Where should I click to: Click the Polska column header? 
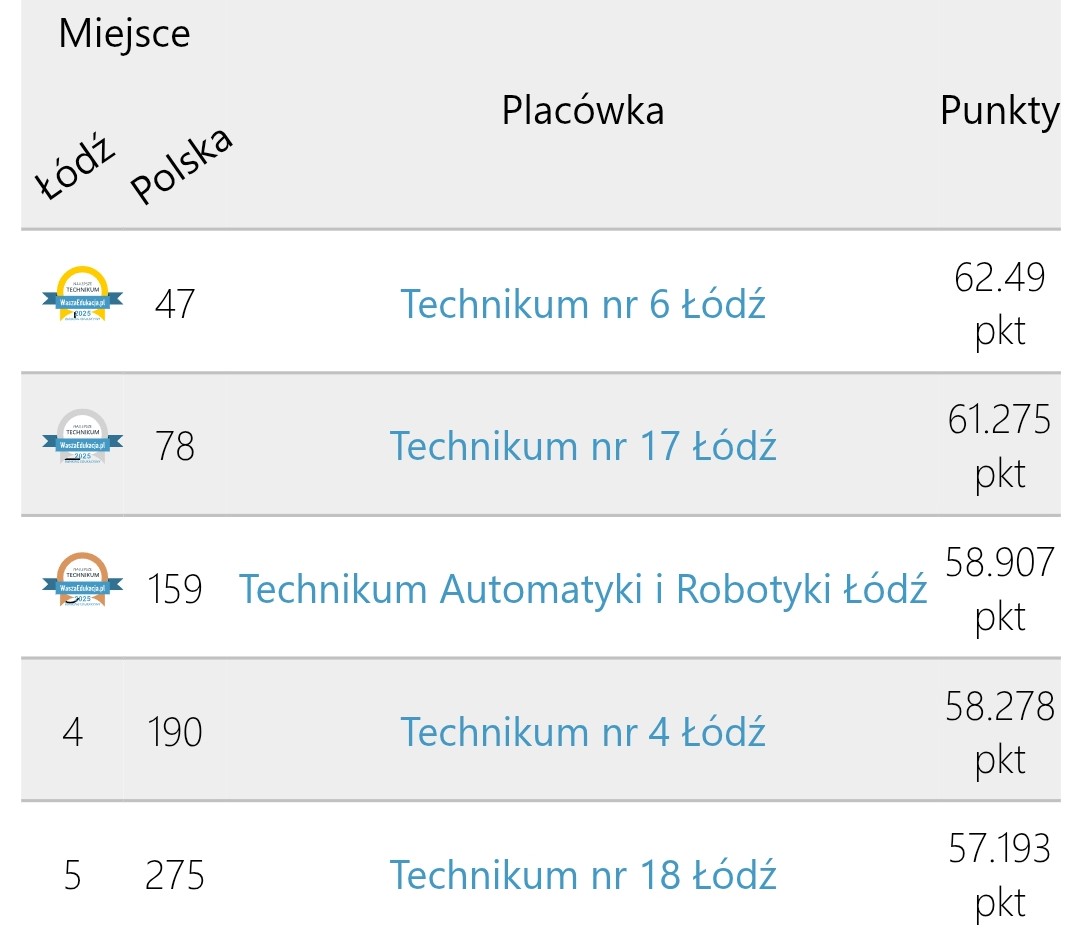click(181, 165)
